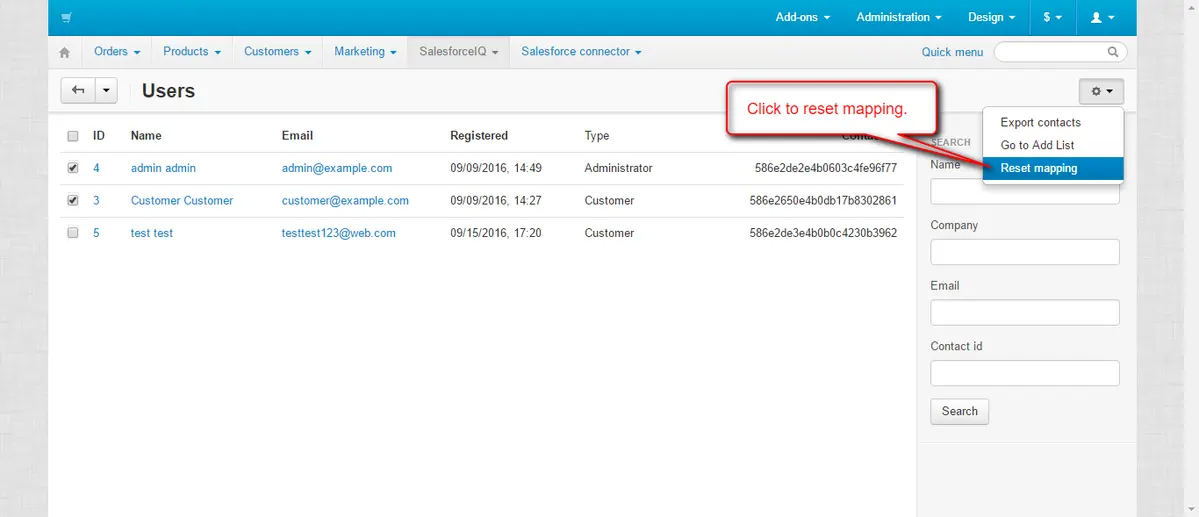Click the admin@example.com email link
The image size is (1199, 517).
(336, 168)
